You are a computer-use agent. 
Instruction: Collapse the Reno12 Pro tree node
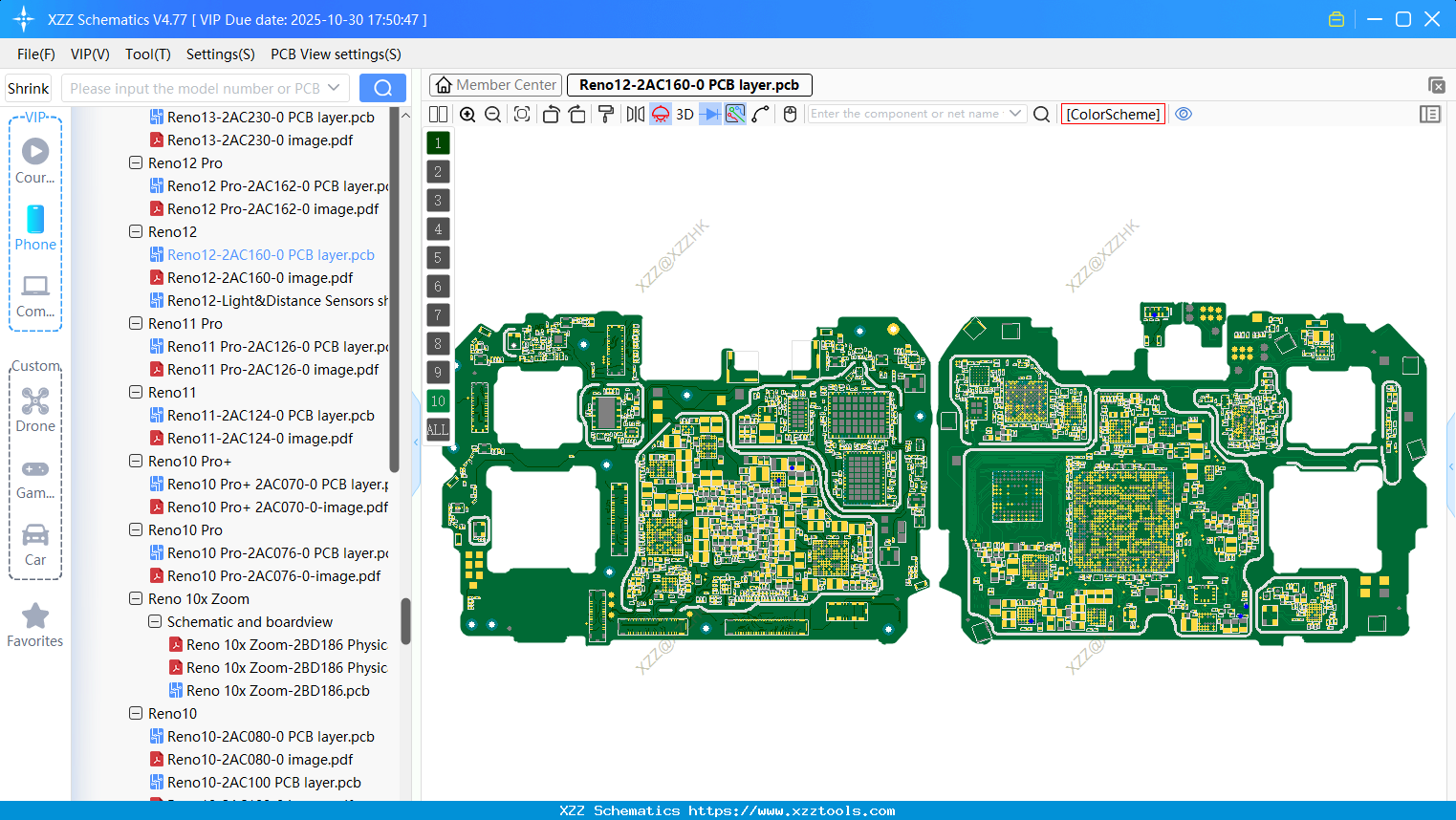(135, 162)
